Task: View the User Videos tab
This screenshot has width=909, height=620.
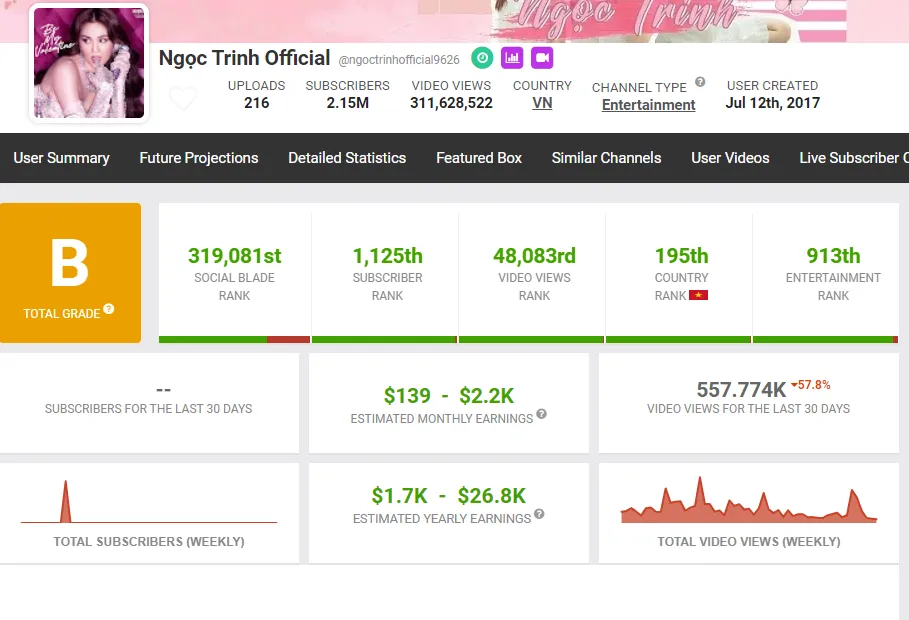Action: pos(730,158)
